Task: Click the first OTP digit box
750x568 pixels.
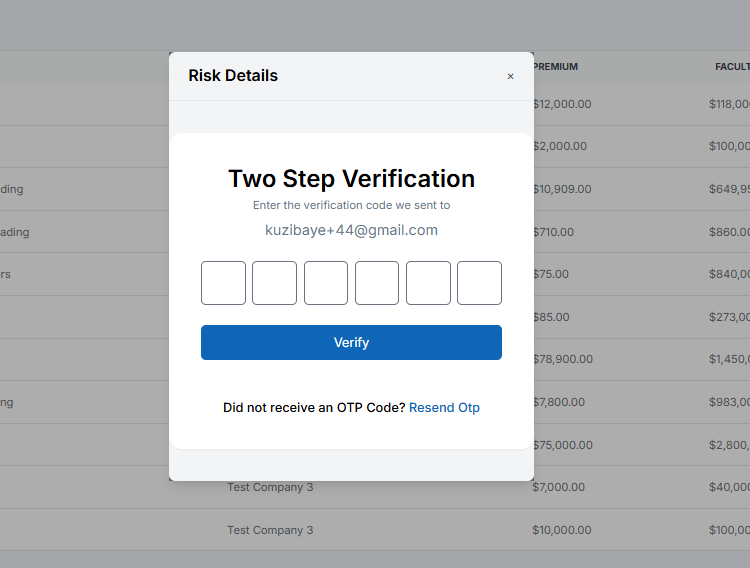Action: (x=223, y=283)
